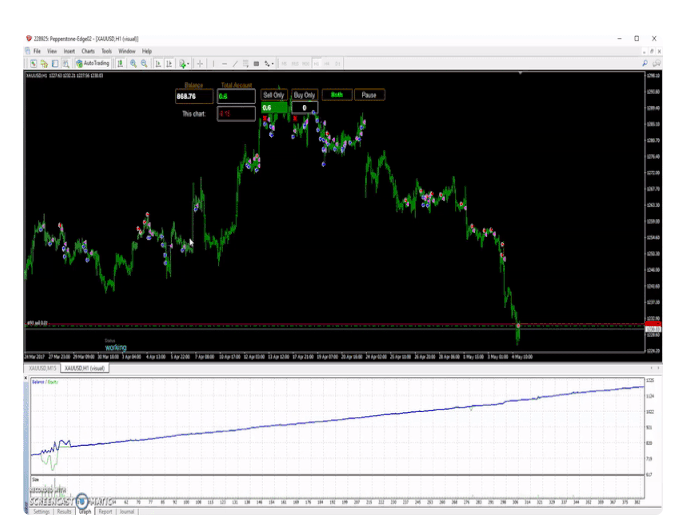The image size is (679, 530).
Task: Switch to H1 timeframe
Action: coord(317,64)
